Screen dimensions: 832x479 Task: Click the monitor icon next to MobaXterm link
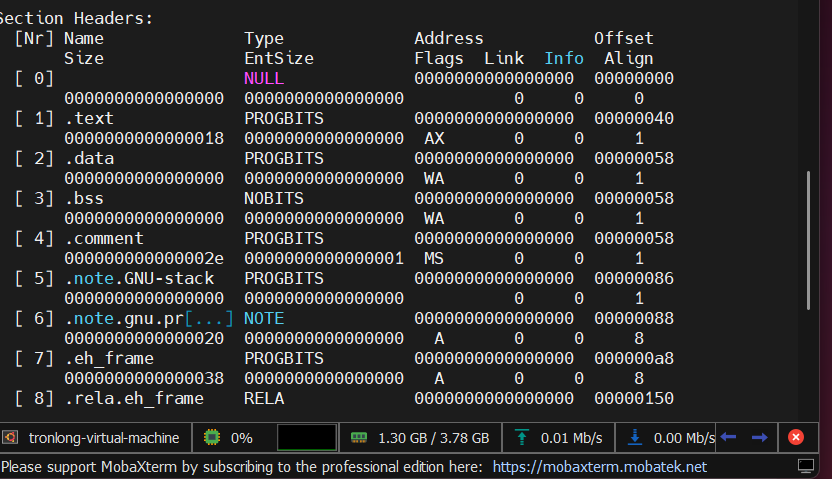click(805, 466)
